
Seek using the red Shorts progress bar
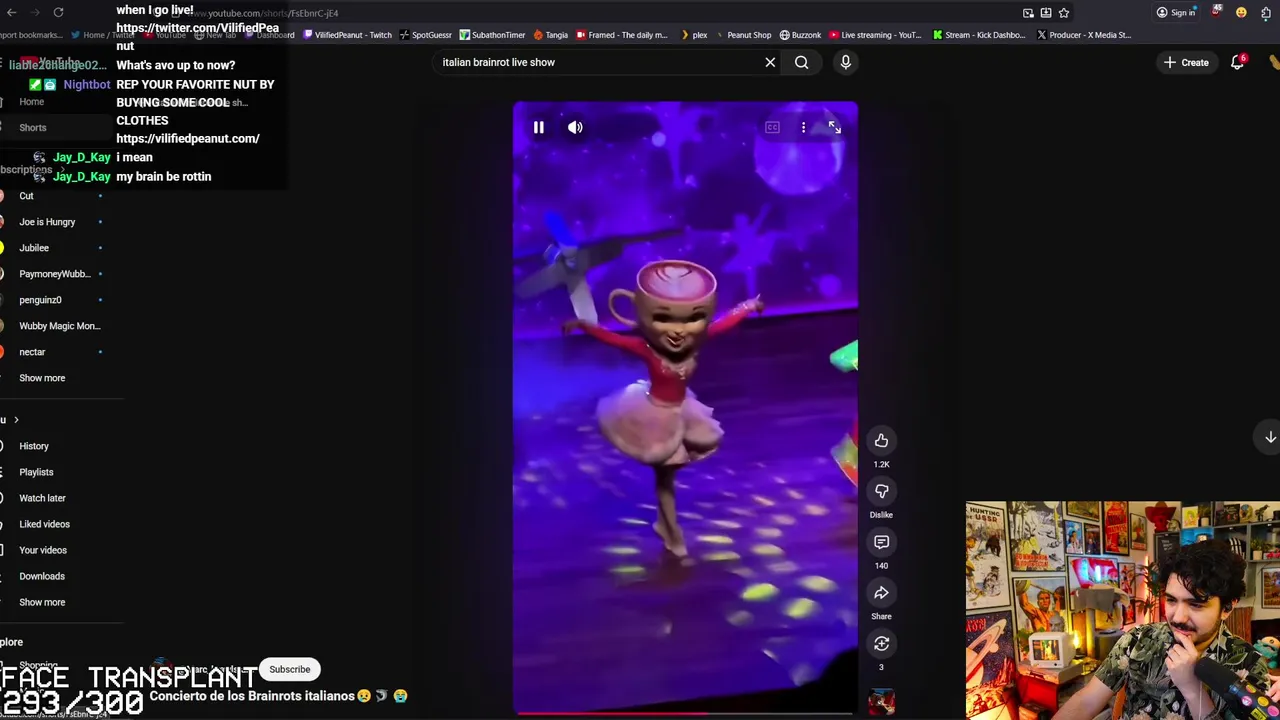(685, 714)
